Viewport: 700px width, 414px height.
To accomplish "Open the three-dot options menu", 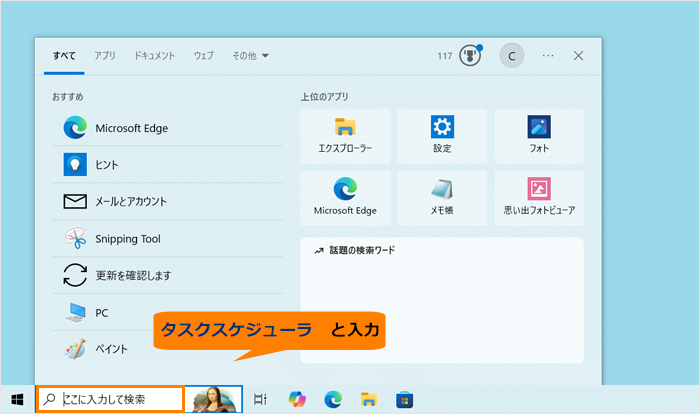I will click(548, 56).
